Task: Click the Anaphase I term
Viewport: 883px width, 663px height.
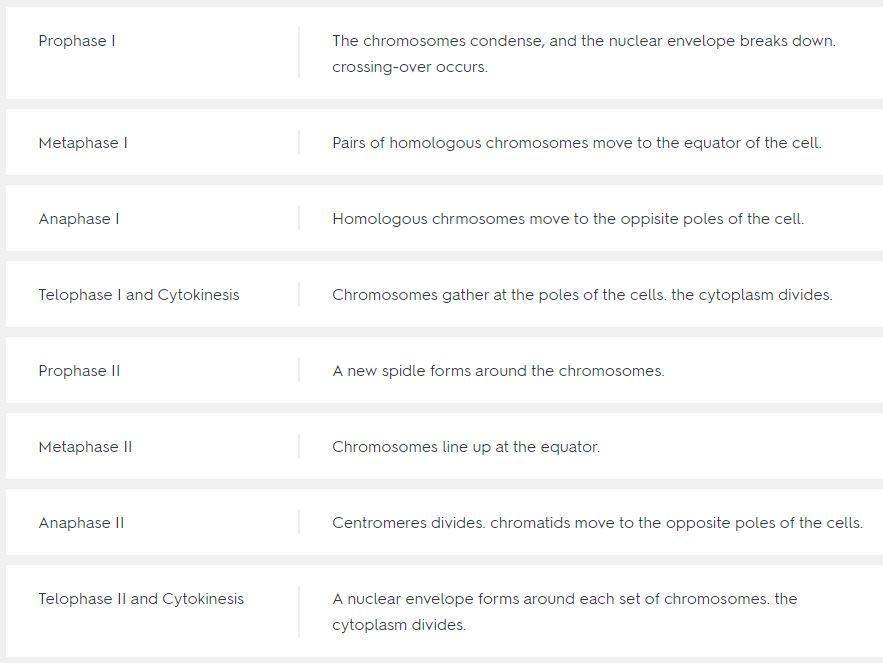Action: [79, 219]
